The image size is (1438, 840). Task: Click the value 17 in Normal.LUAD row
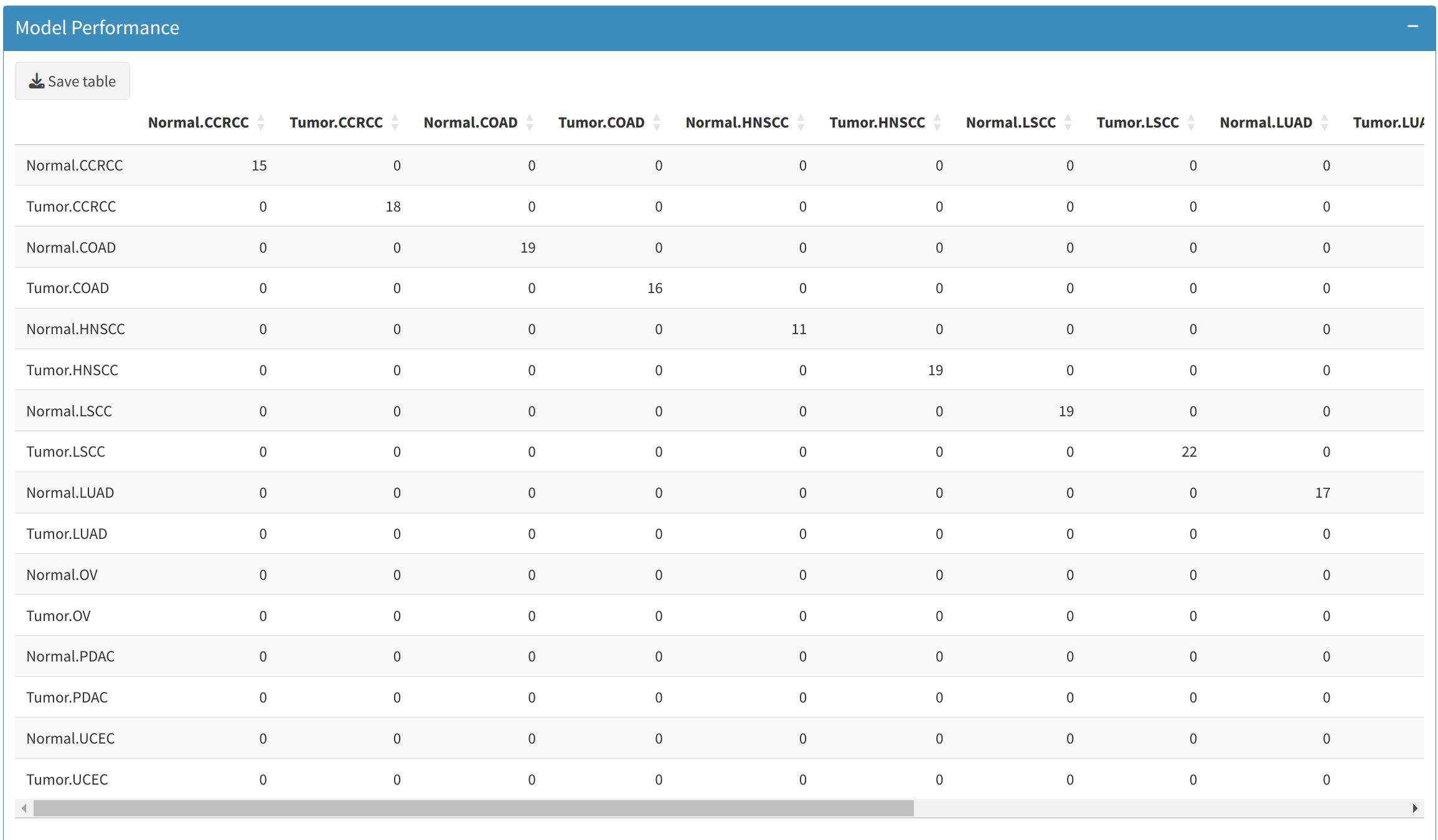(1323, 493)
